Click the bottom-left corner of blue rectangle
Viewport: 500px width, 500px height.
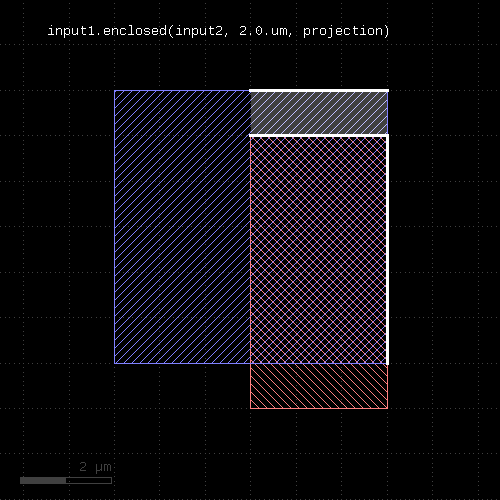[x=114, y=364]
